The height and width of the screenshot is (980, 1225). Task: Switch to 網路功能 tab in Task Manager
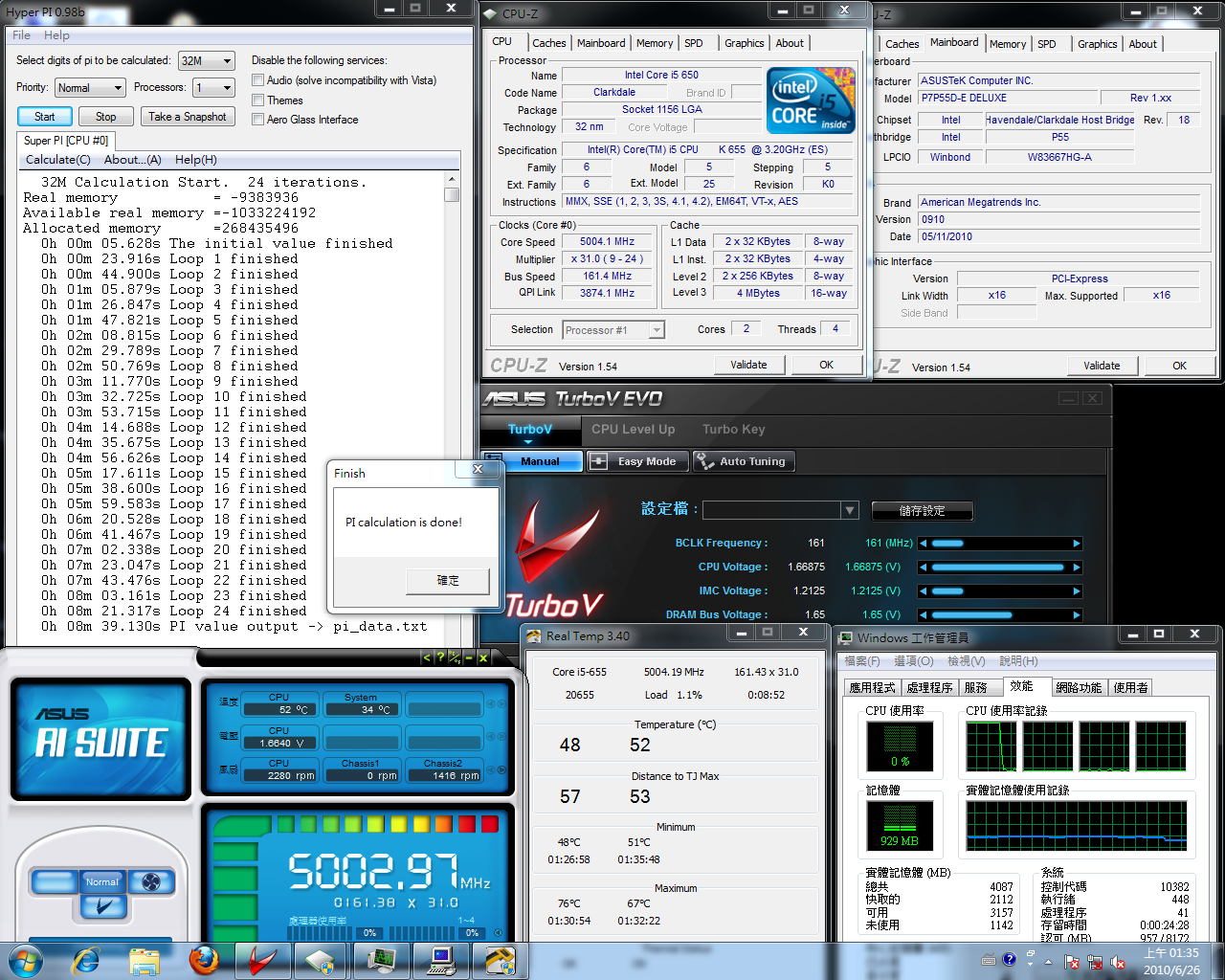(x=1079, y=688)
